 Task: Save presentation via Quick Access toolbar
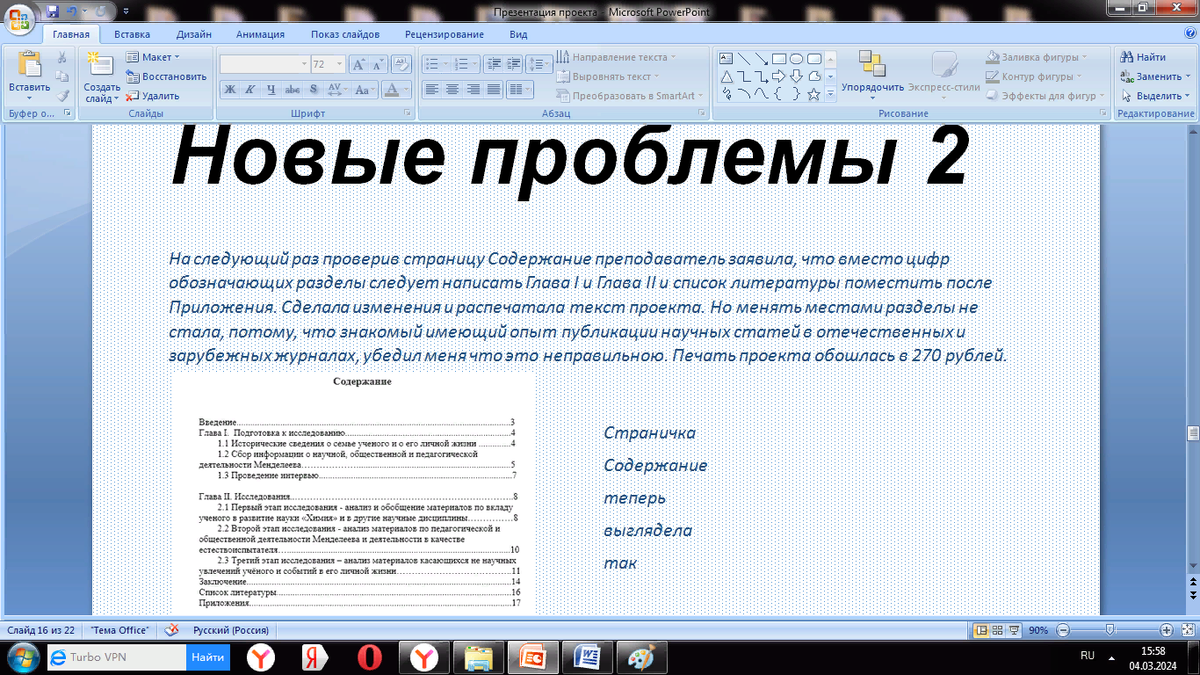pos(53,12)
